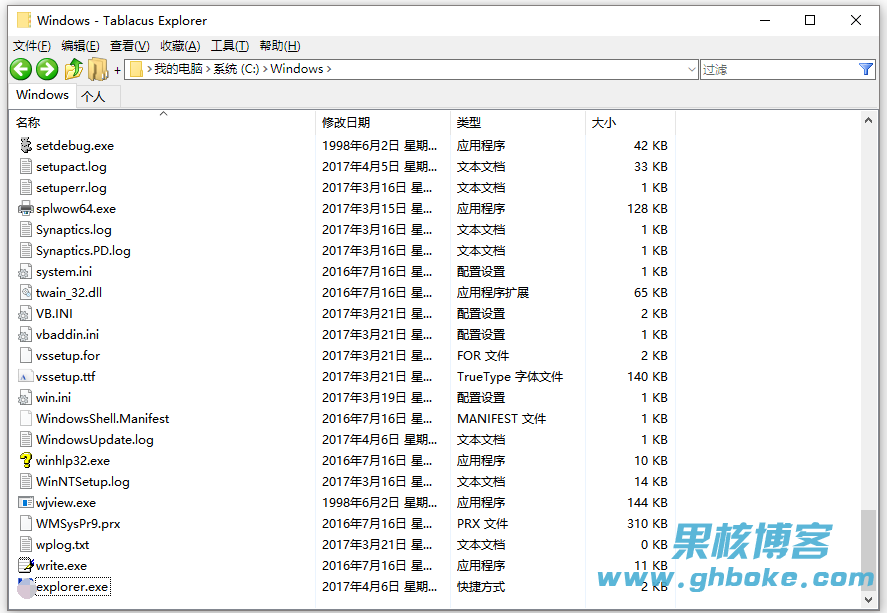887x613 pixels.
Task: Click the write.exe notepad icon
Action: 25,565
